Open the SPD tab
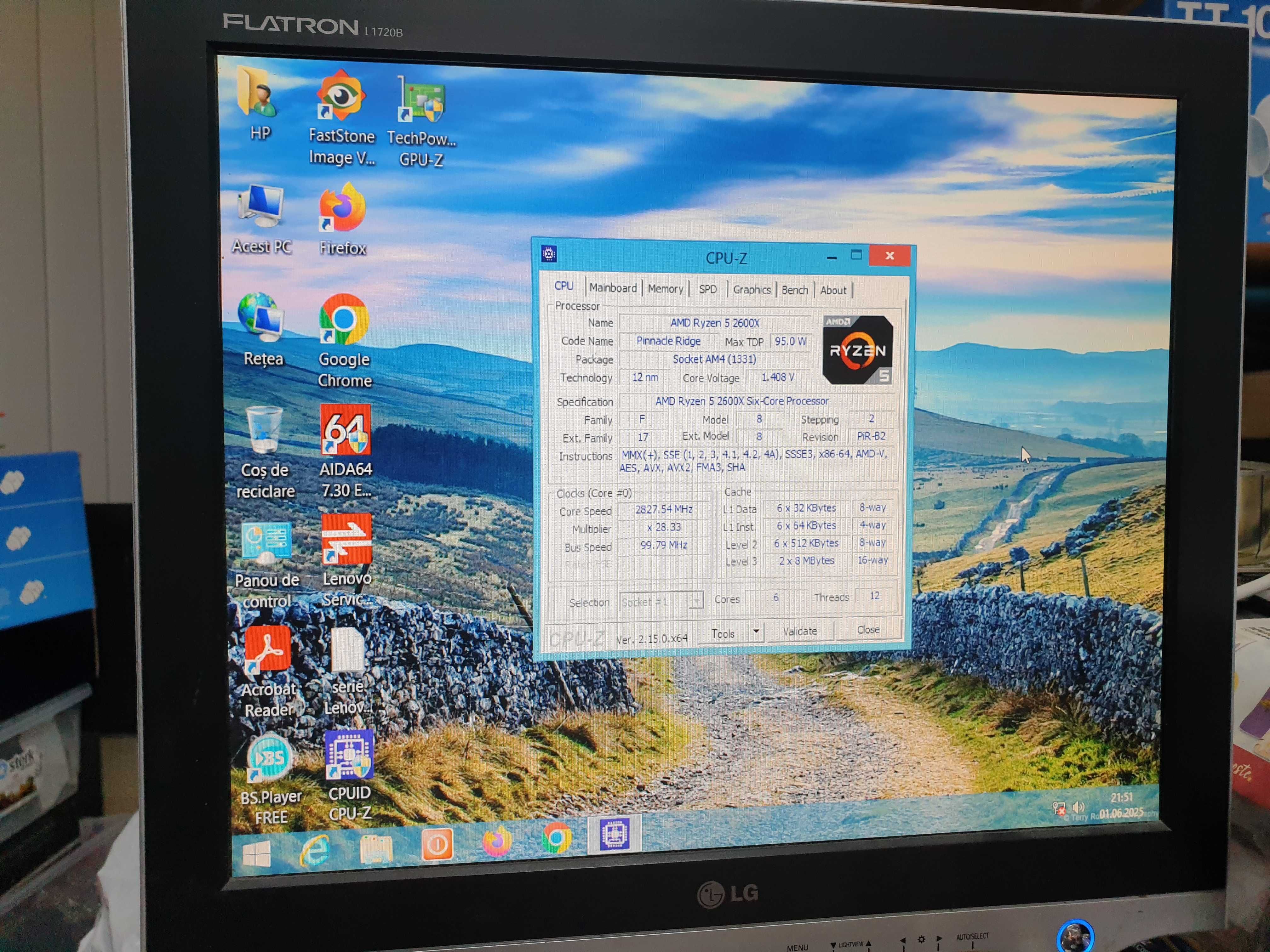 point(707,289)
